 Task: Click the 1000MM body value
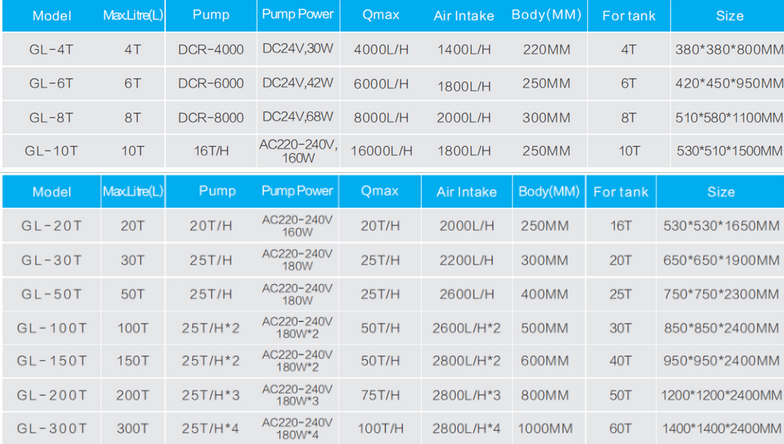[546, 427]
